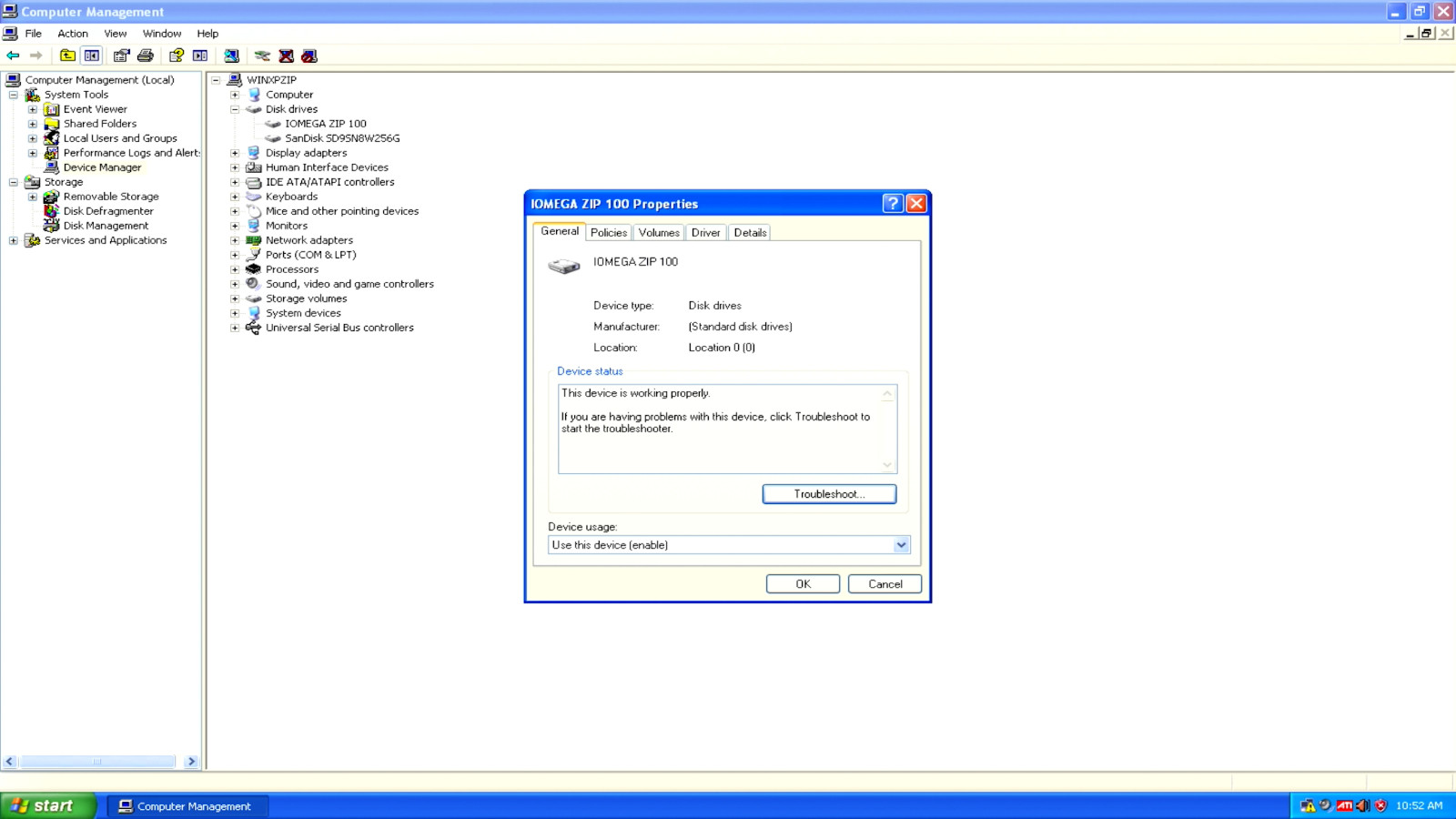Switch to the Policies tab
Viewport: 1456px width, 819px height.
pos(609,233)
